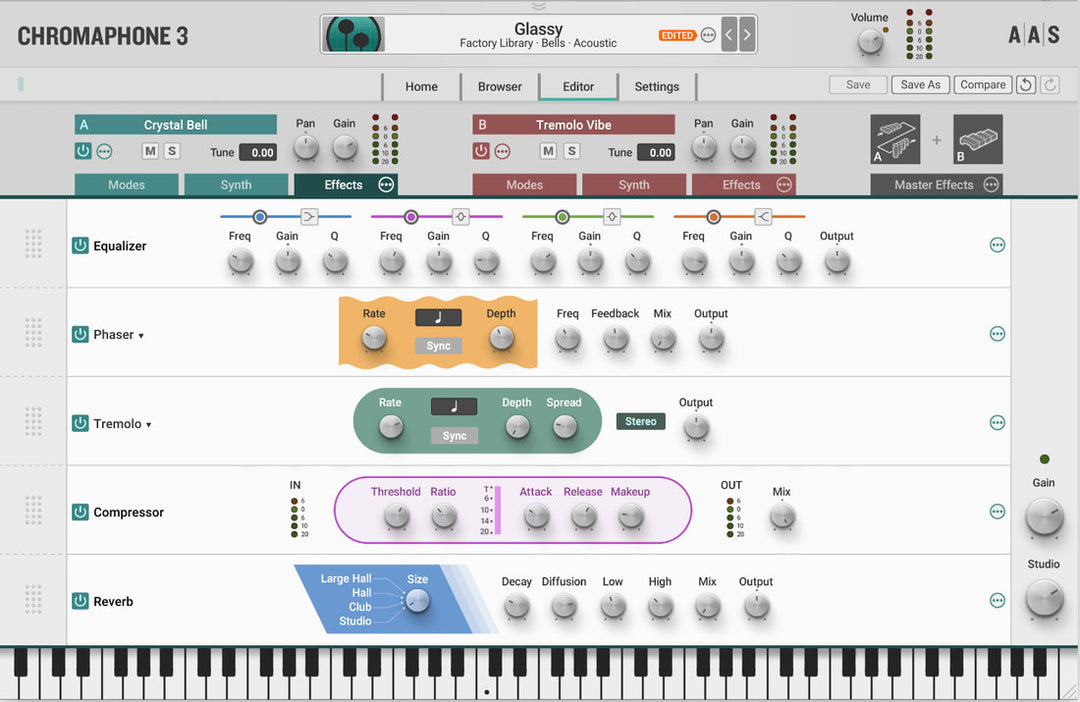Go to the previous preset with the left arrow

[729, 34]
